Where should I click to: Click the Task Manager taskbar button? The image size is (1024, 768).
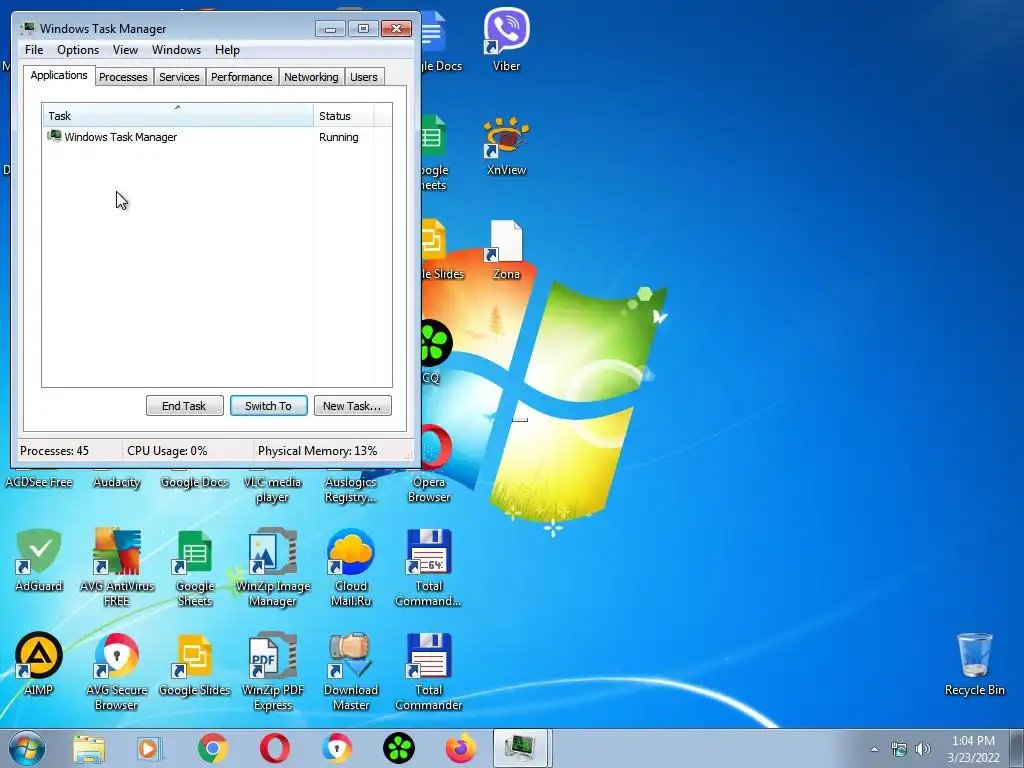click(x=521, y=748)
